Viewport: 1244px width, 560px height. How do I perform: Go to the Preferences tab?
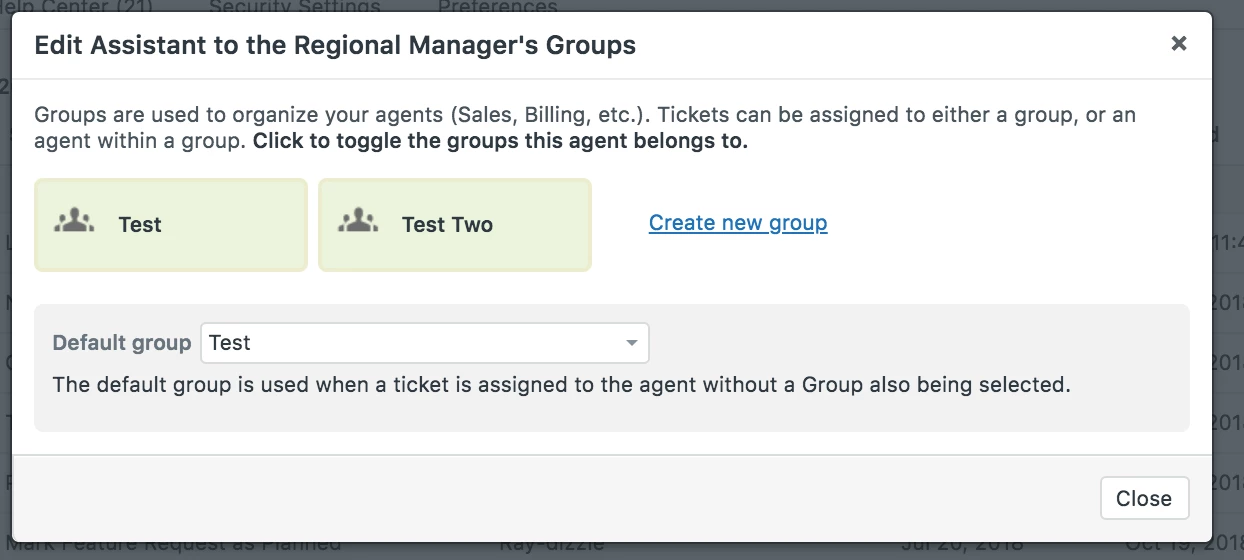pyautogui.click(x=497, y=7)
